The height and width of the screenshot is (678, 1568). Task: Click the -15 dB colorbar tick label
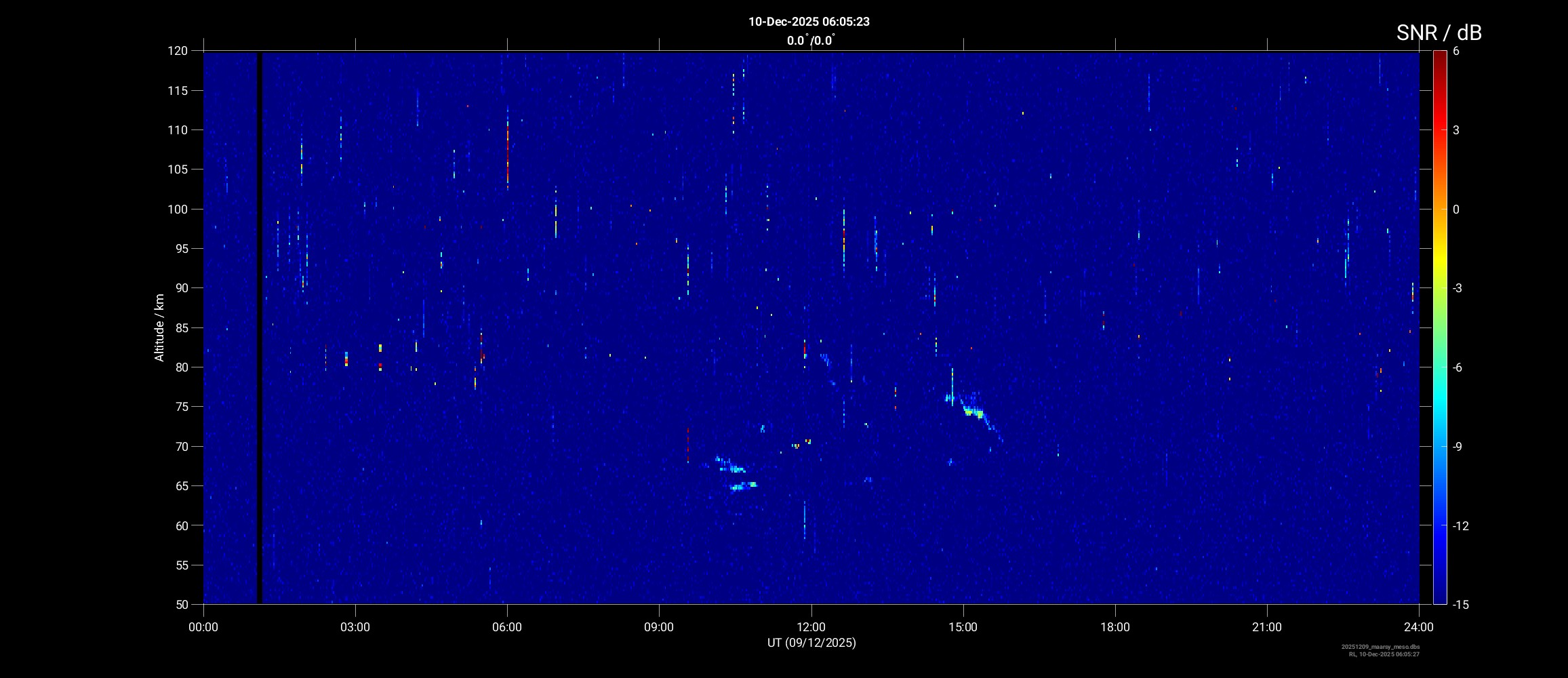[x=1461, y=604]
